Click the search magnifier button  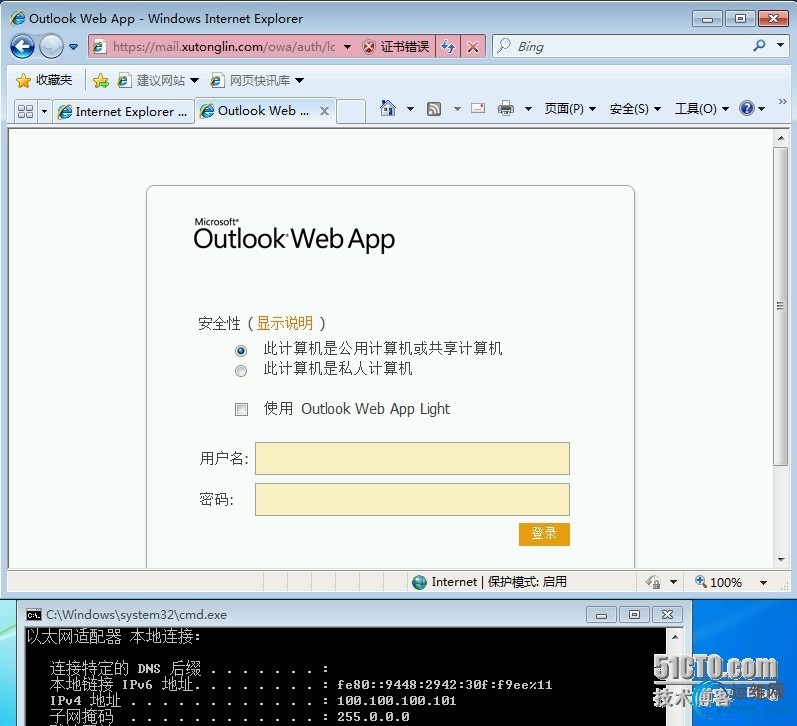[759, 46]
